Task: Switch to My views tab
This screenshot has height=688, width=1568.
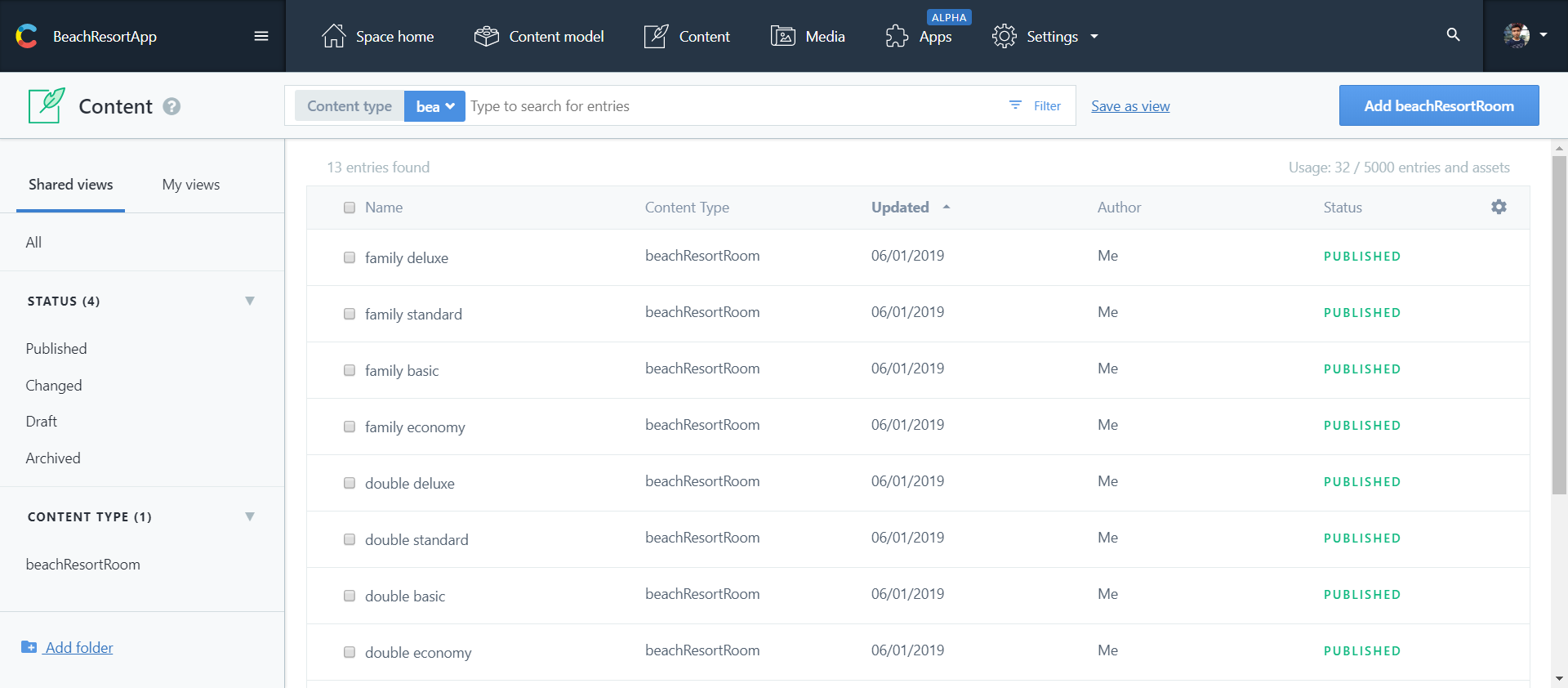Action: pyautogui.click(x=191, y=185)
